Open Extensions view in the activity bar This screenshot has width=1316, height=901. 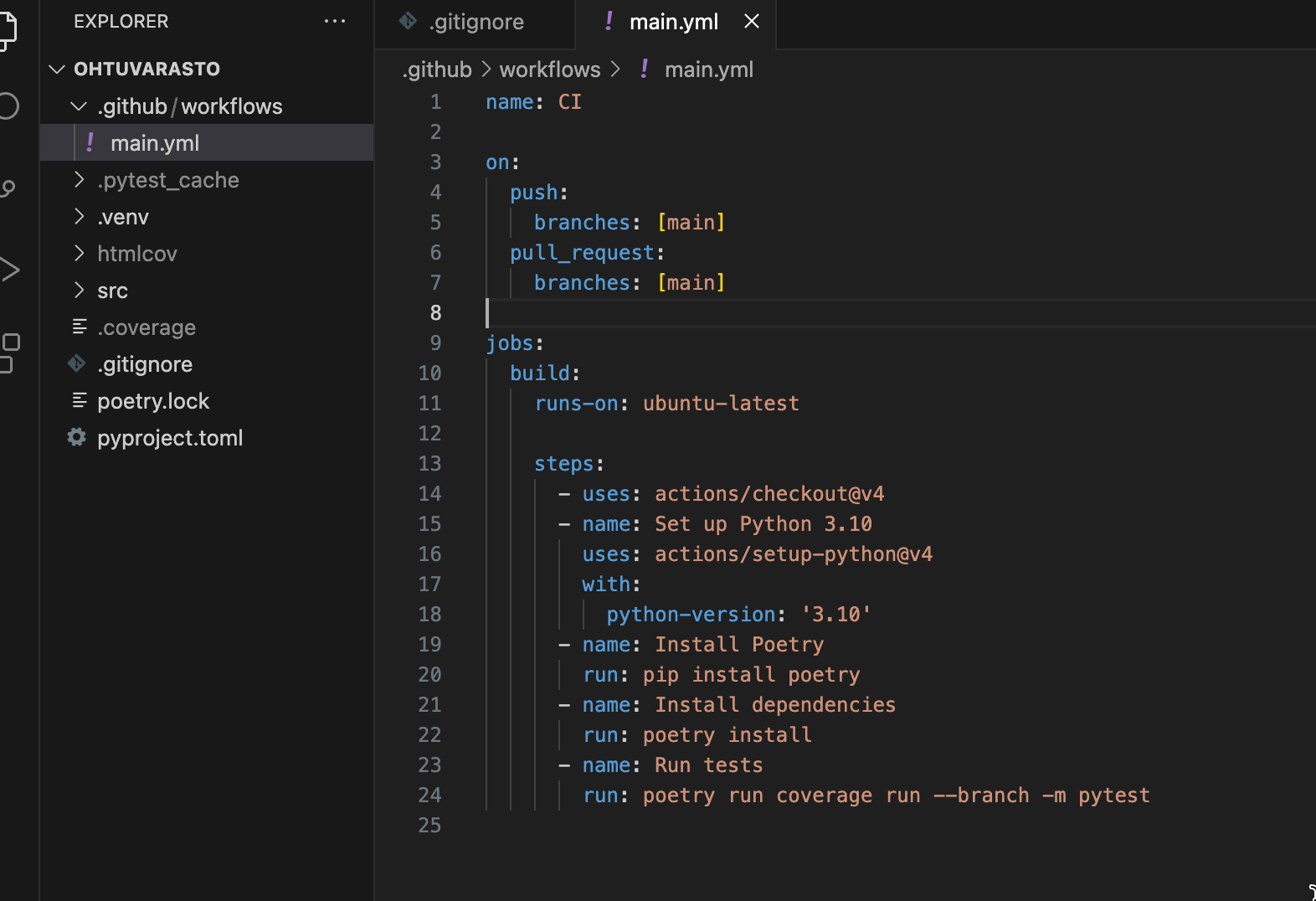coord(8,353)
